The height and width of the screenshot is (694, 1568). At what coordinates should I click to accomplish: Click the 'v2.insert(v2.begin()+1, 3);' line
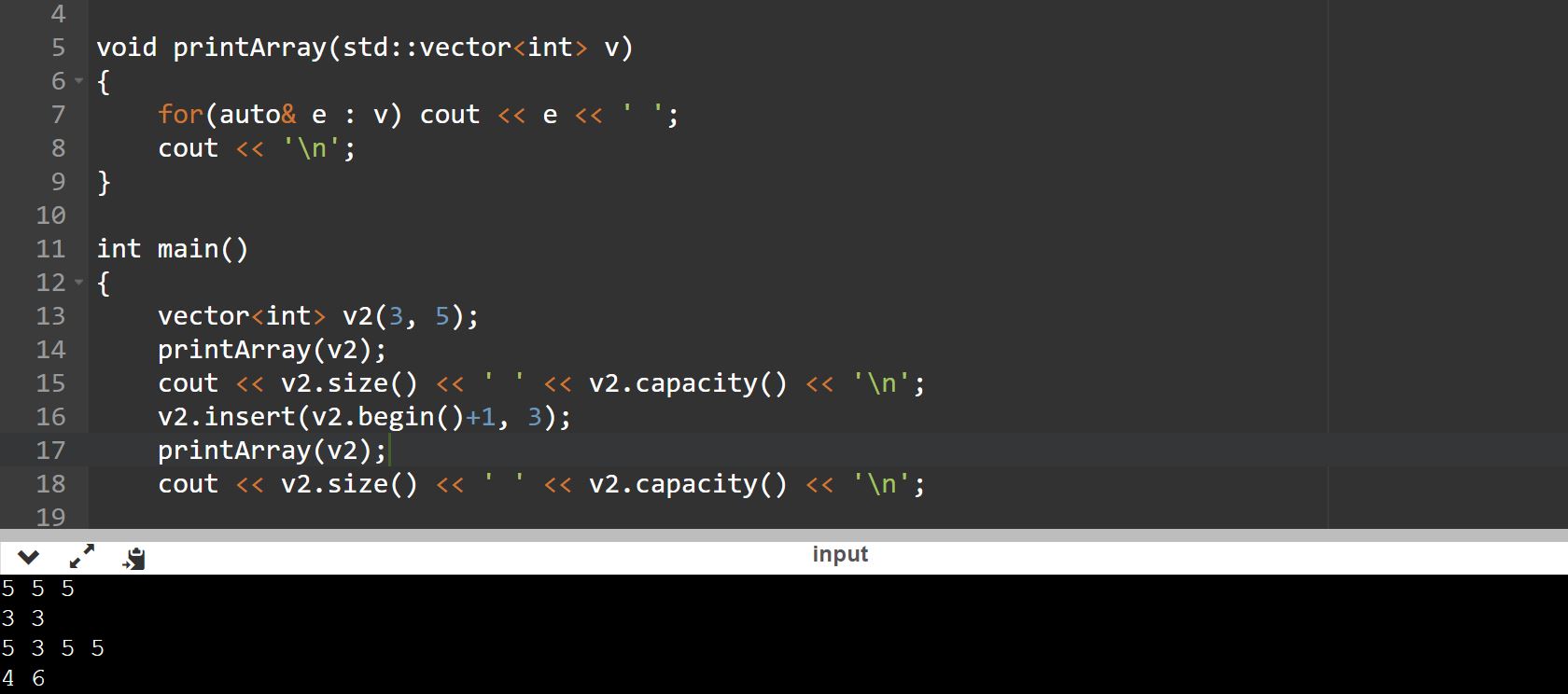click(364, 417)
